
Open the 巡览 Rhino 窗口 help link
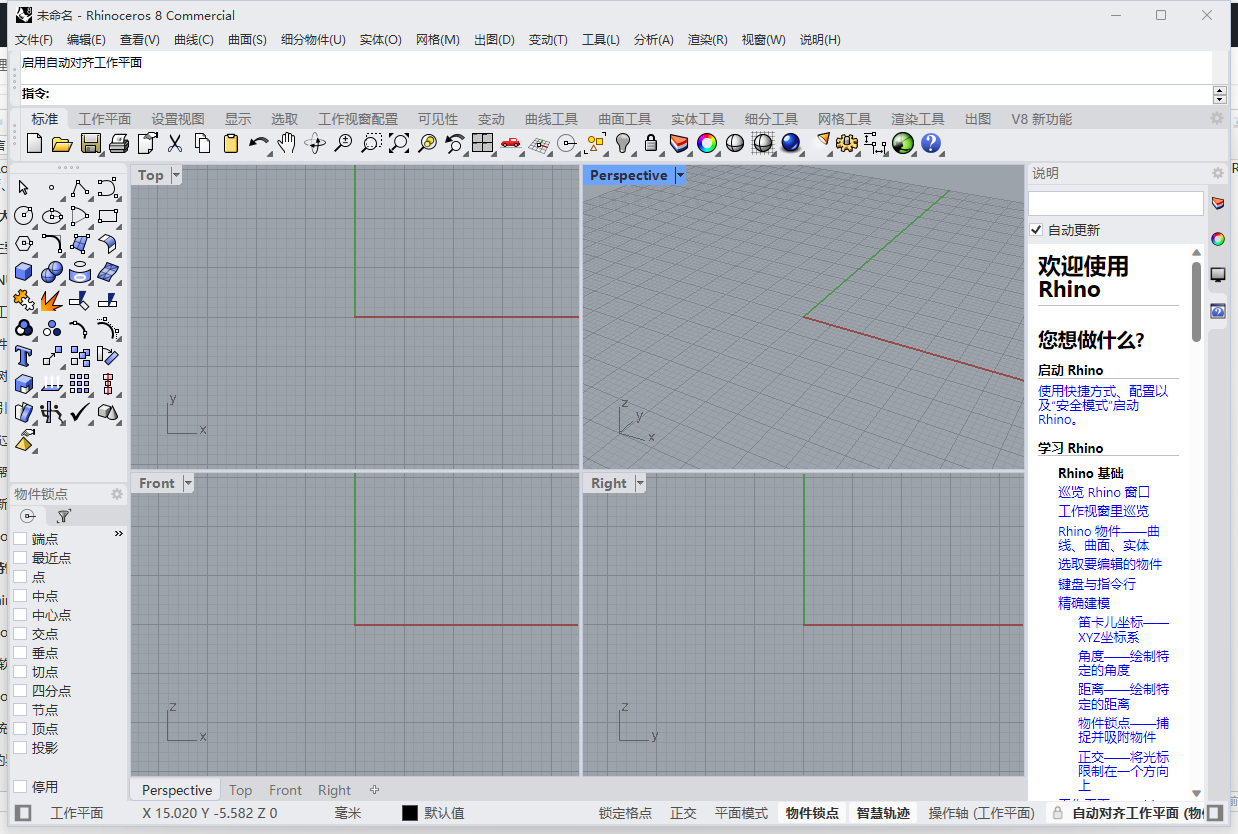tap(1104, 492)
